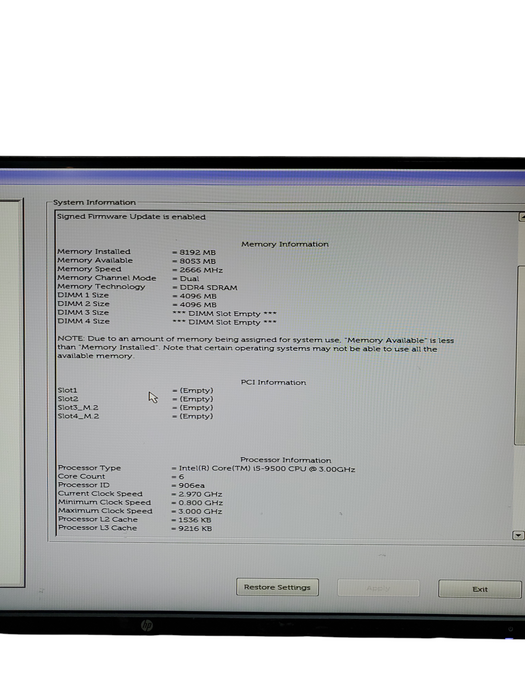Click the scroll up arrow in System Information
This screenshot has width=525, height=700.
click(x=521, y=217)
